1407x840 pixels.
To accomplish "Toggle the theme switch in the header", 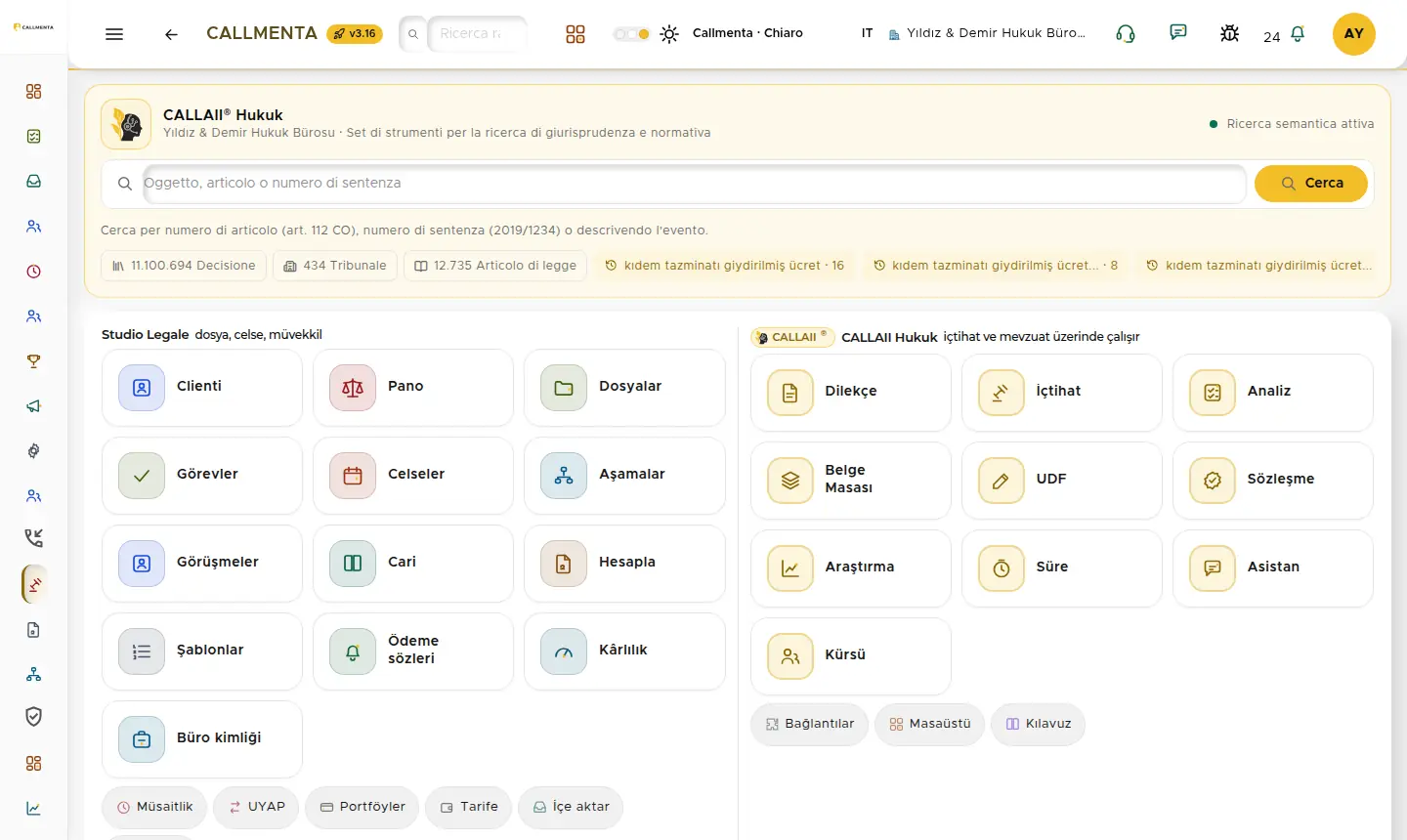I will click(631, 34).
